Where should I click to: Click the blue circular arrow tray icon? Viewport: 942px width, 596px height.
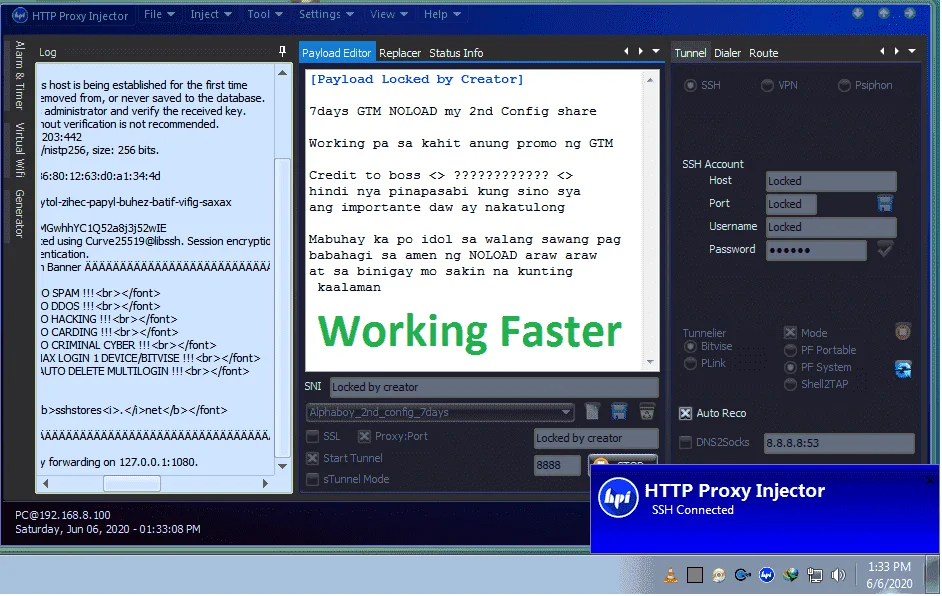(743, 575)
